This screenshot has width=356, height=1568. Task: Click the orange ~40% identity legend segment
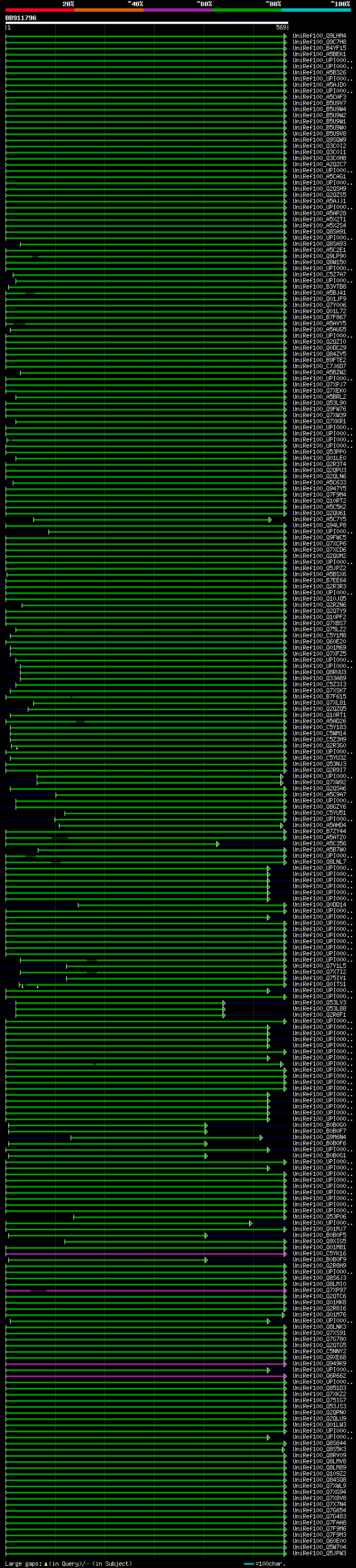109,10
